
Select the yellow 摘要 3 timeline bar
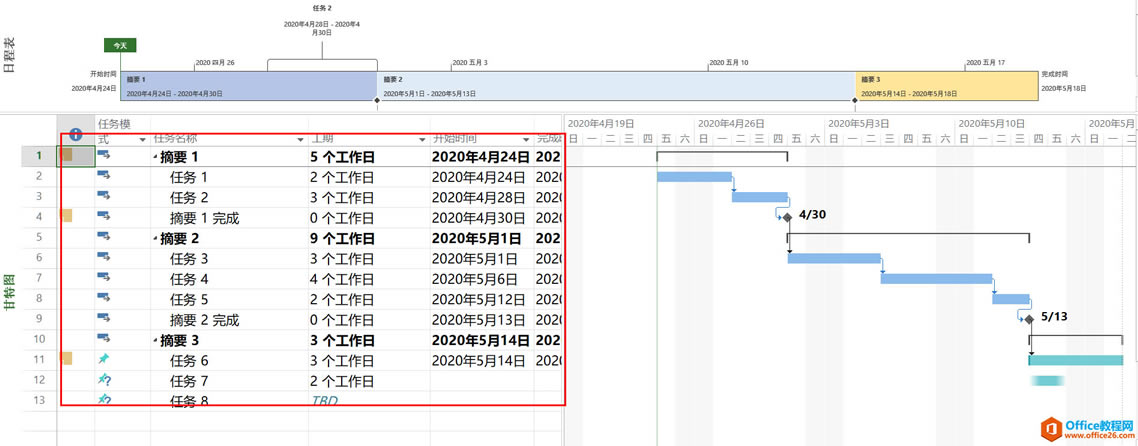click(x=946, y=86)
